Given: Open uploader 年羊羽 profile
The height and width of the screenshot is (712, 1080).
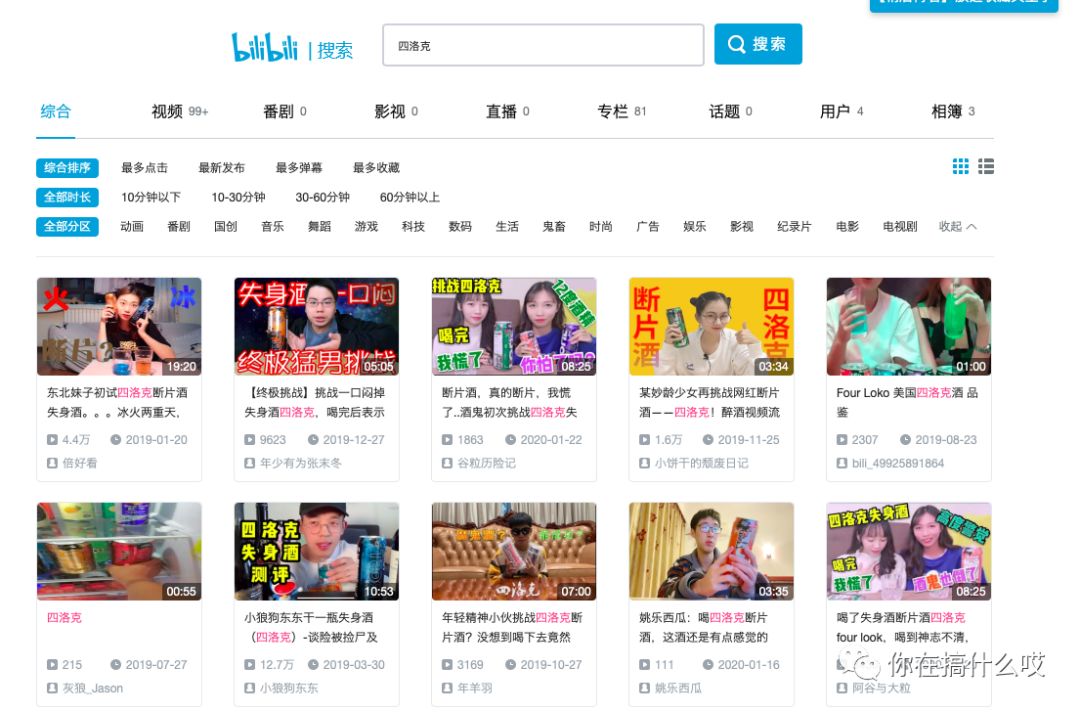Looking at the screenshot, I should [475, 688].
